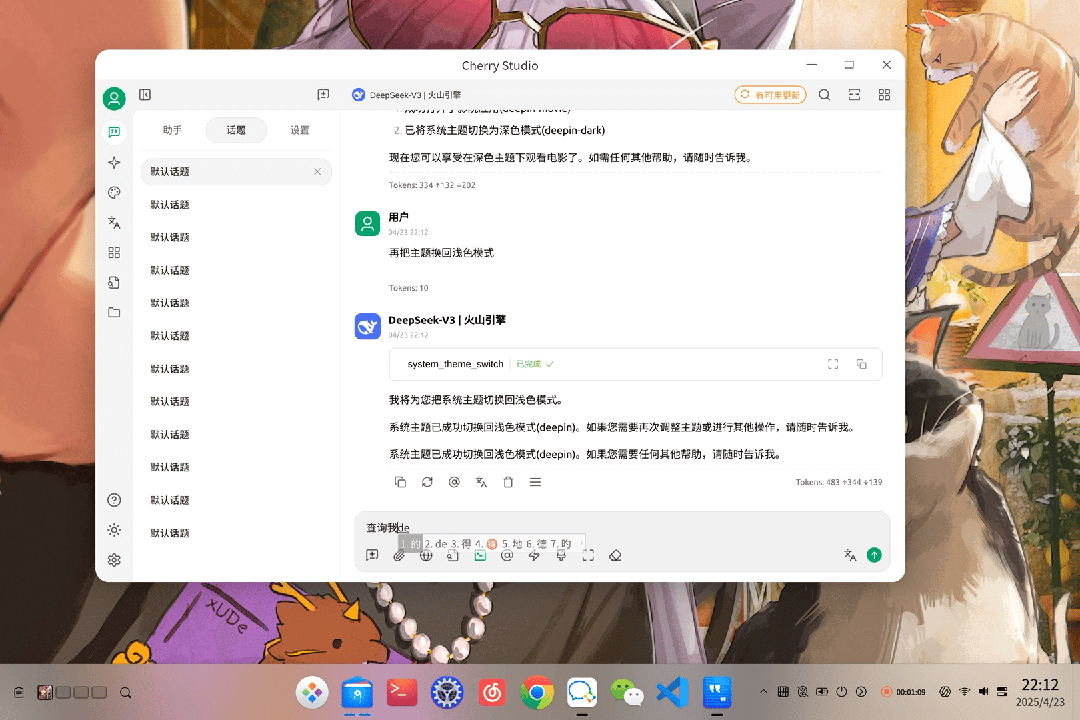This screenshot has width=1080, height=720.
Task: Open the terminal from the dock
Action: point(402,692)
